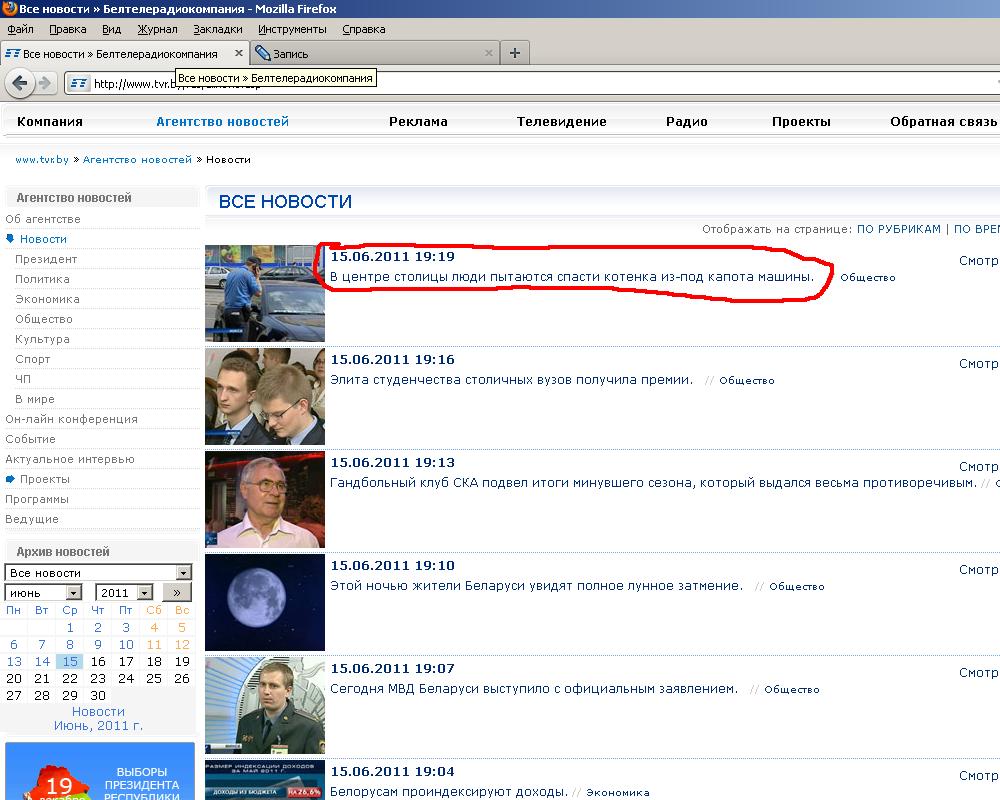
Task: Open the 'Радио' navigation item
Action: tap(687, 121)
